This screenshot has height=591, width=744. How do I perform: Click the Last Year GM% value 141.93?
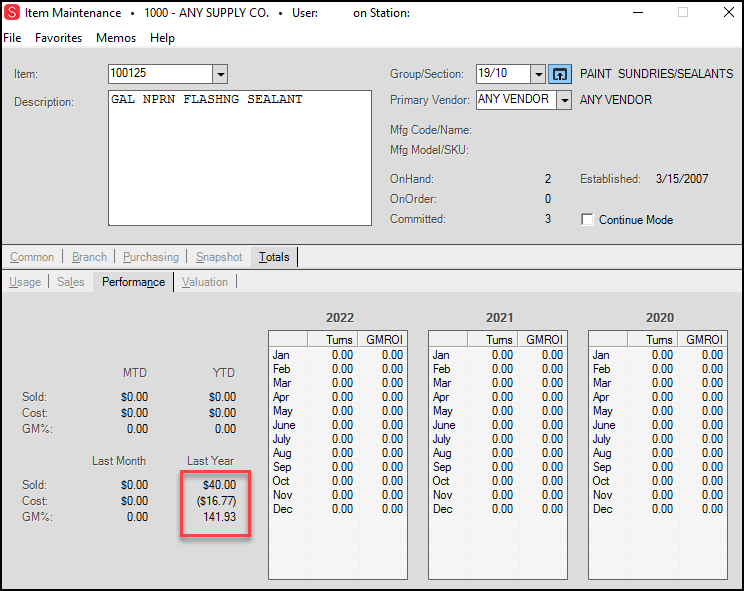click(219, 517)
